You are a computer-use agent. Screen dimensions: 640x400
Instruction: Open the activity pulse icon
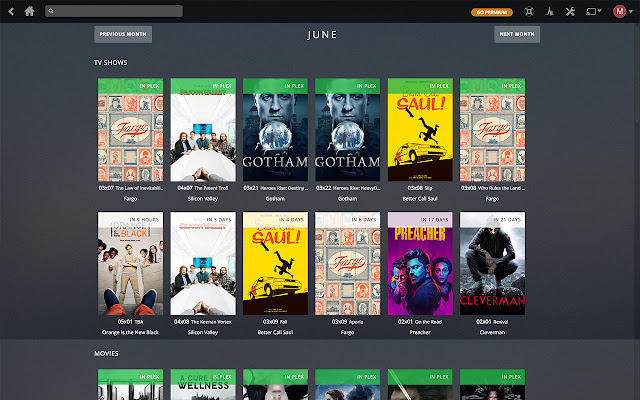click(550, 11)
